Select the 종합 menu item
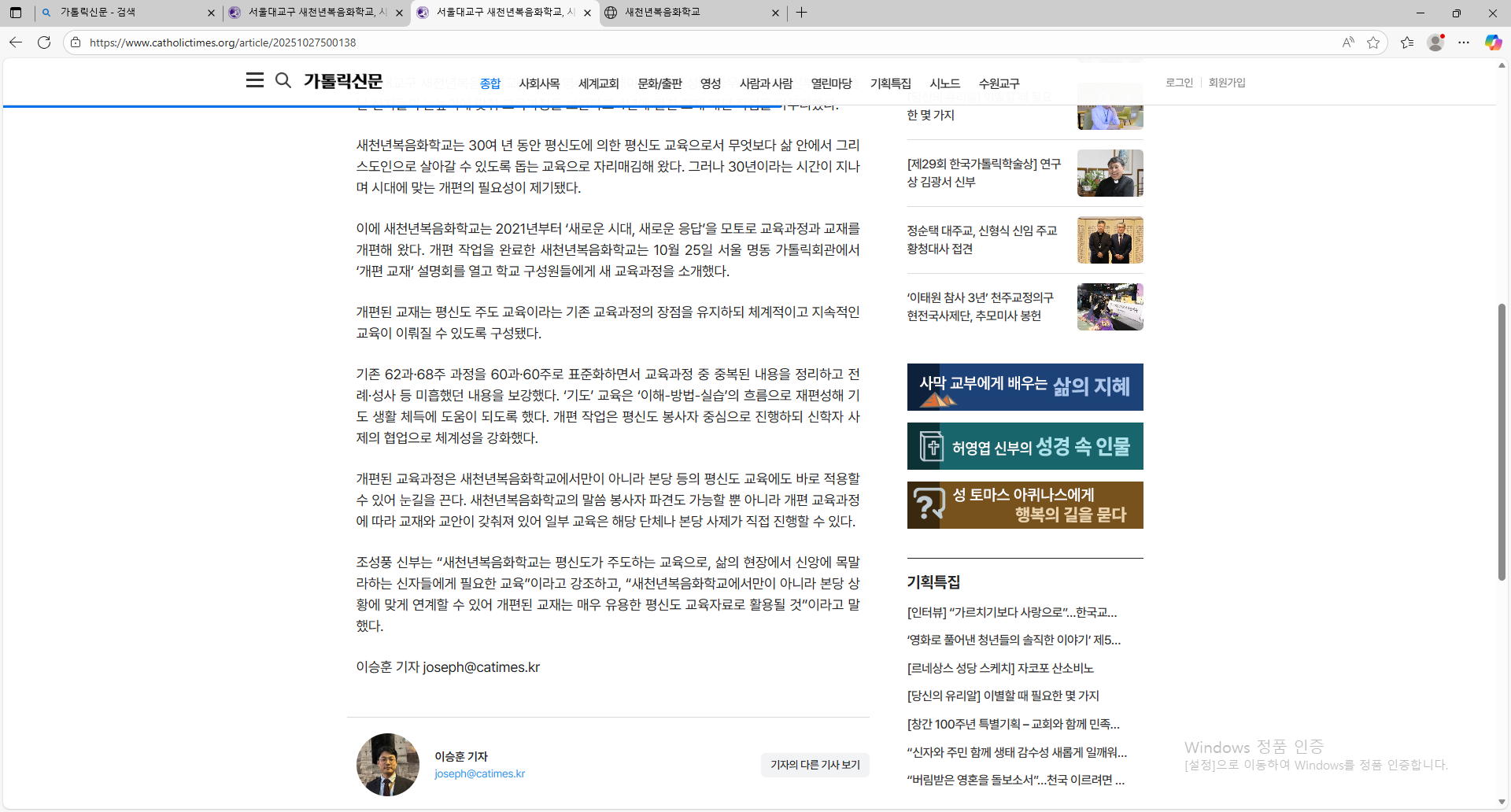1511x812 pixels. tap(490, 83)
